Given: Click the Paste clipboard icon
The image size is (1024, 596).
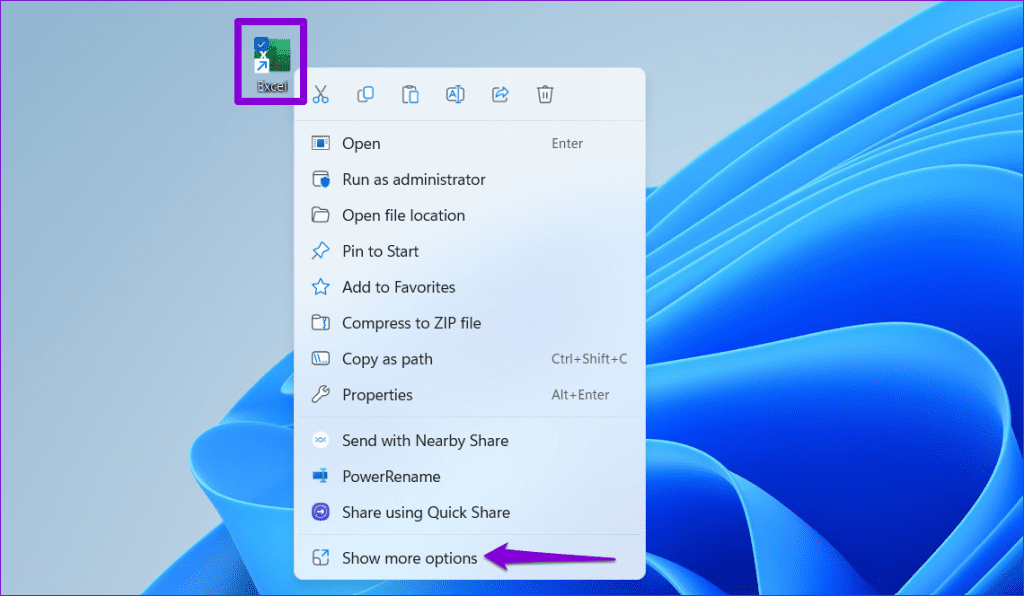Looking at the screenshot, I should click(x=410, y=95).
